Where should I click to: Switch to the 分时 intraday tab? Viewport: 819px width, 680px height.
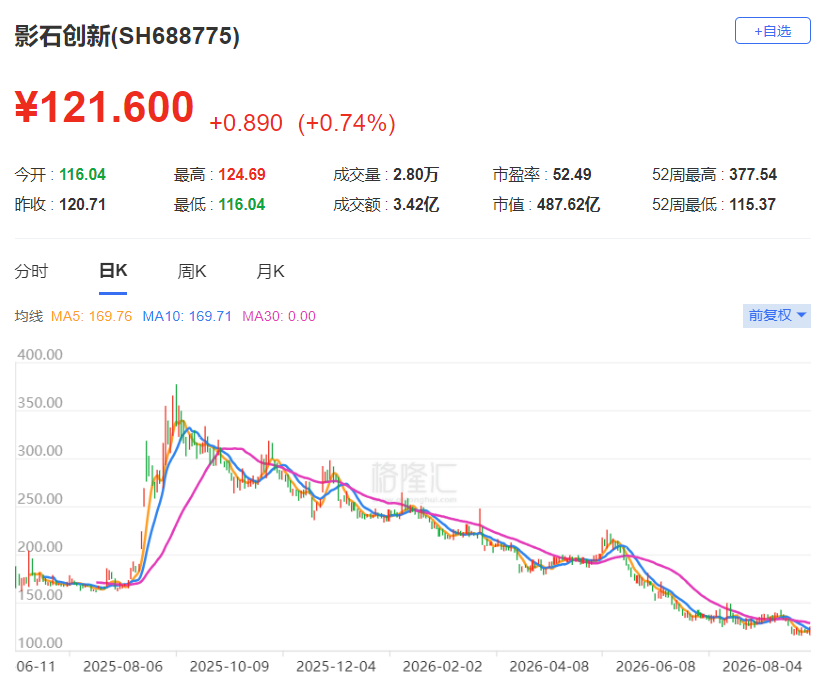tap(31, 271)
